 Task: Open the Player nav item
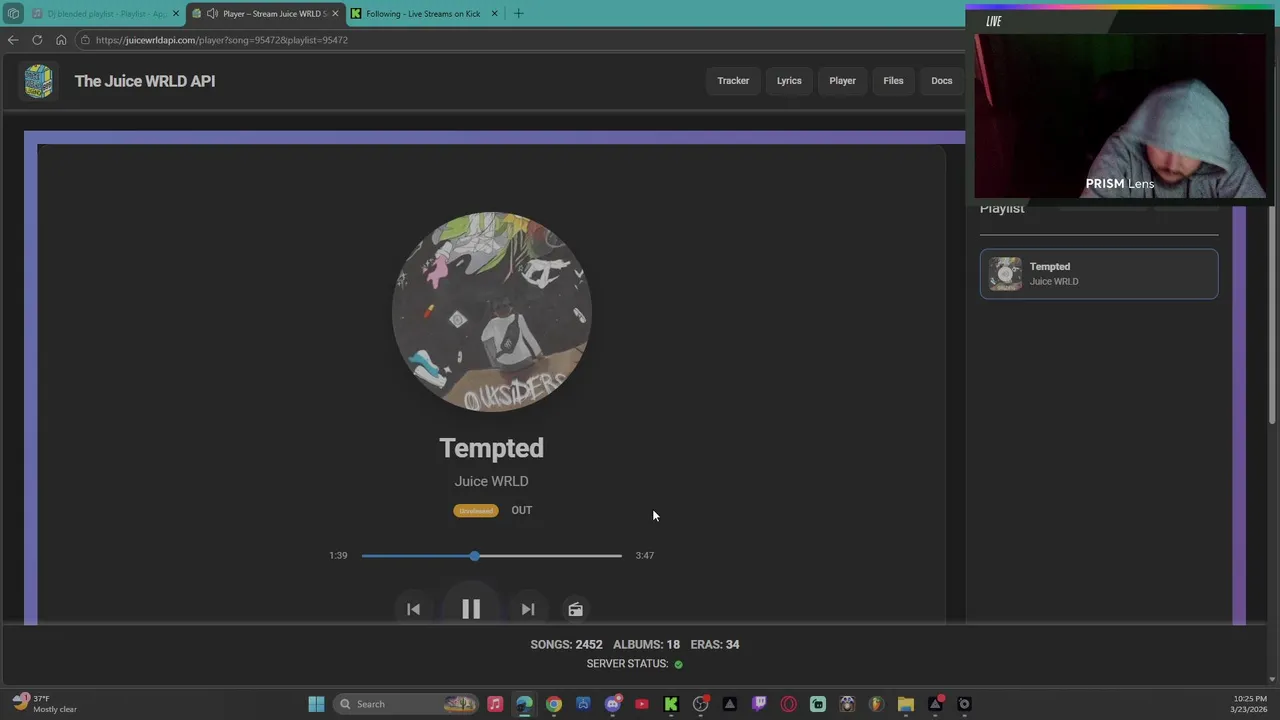pos(842,81)
